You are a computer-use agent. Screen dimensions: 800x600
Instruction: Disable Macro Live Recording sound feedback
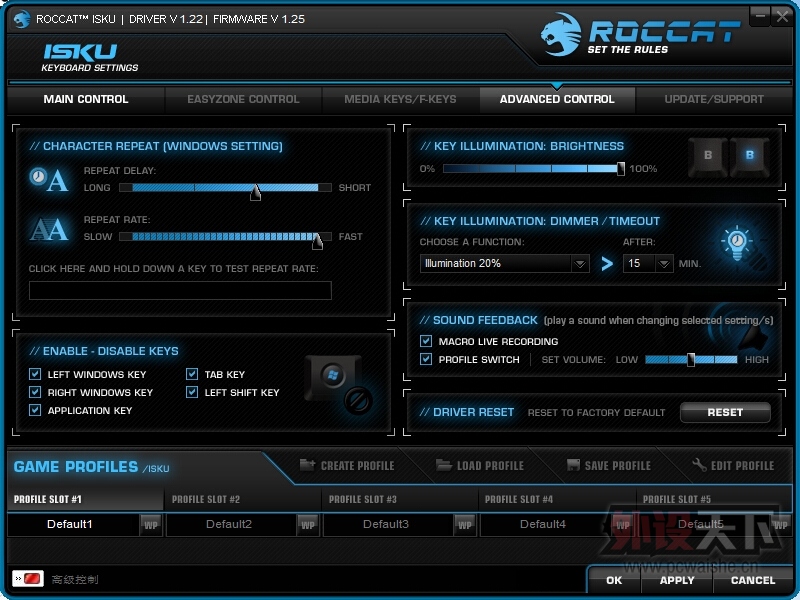click(426, 341)
